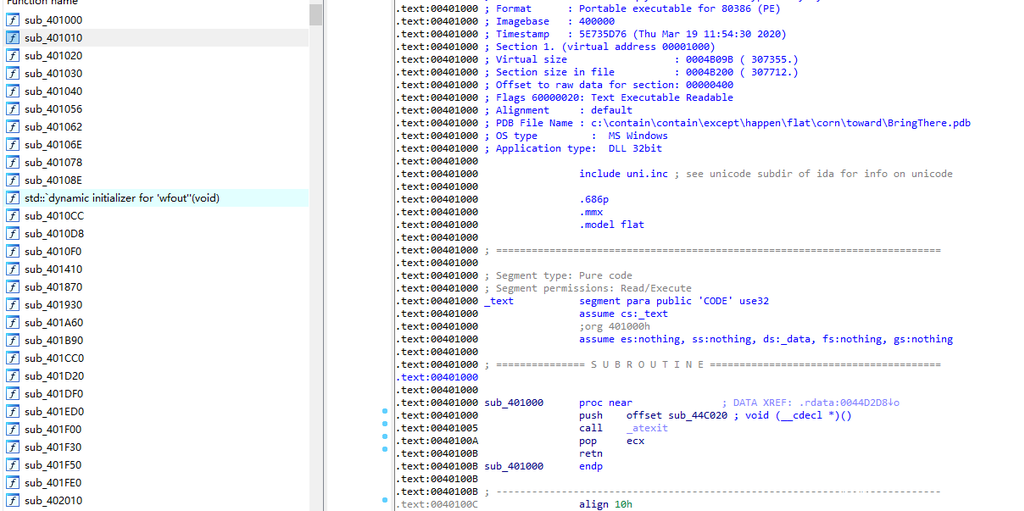Select sub_401D20 from the function list
Image resolution: width=1024 pixels, height=511 pixels.
point(53,376)
